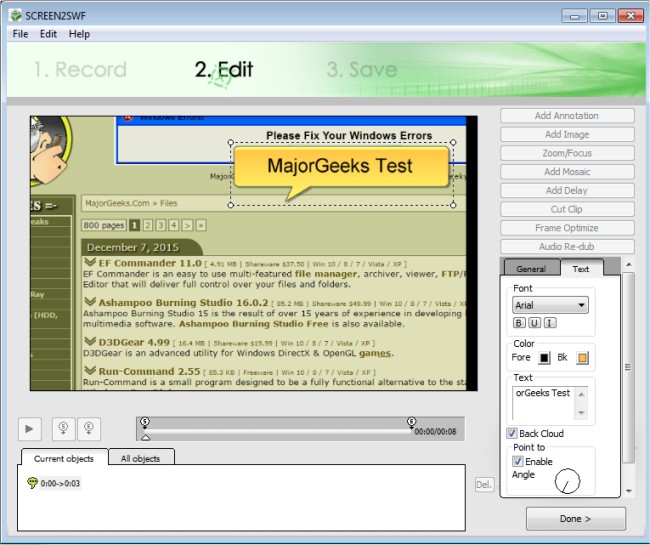Pick the Bk color orange swatch
This screenshot has height=545, width=650.
[x=582, y=358]
